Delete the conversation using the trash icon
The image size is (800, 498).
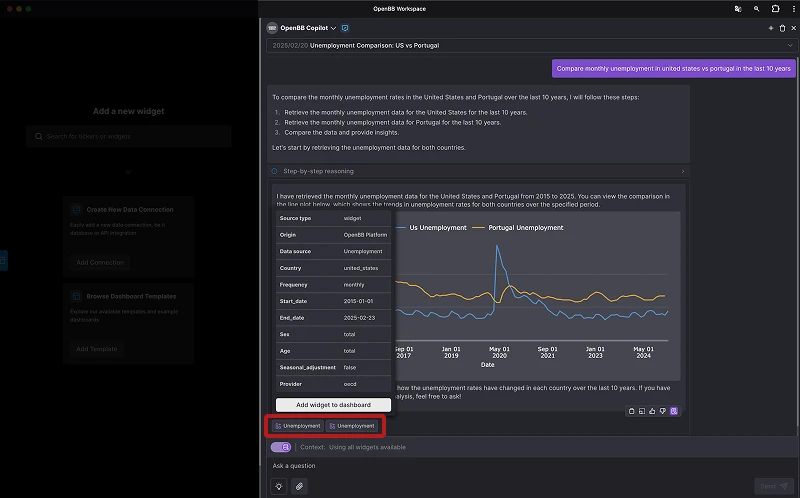tap(782, 28)
